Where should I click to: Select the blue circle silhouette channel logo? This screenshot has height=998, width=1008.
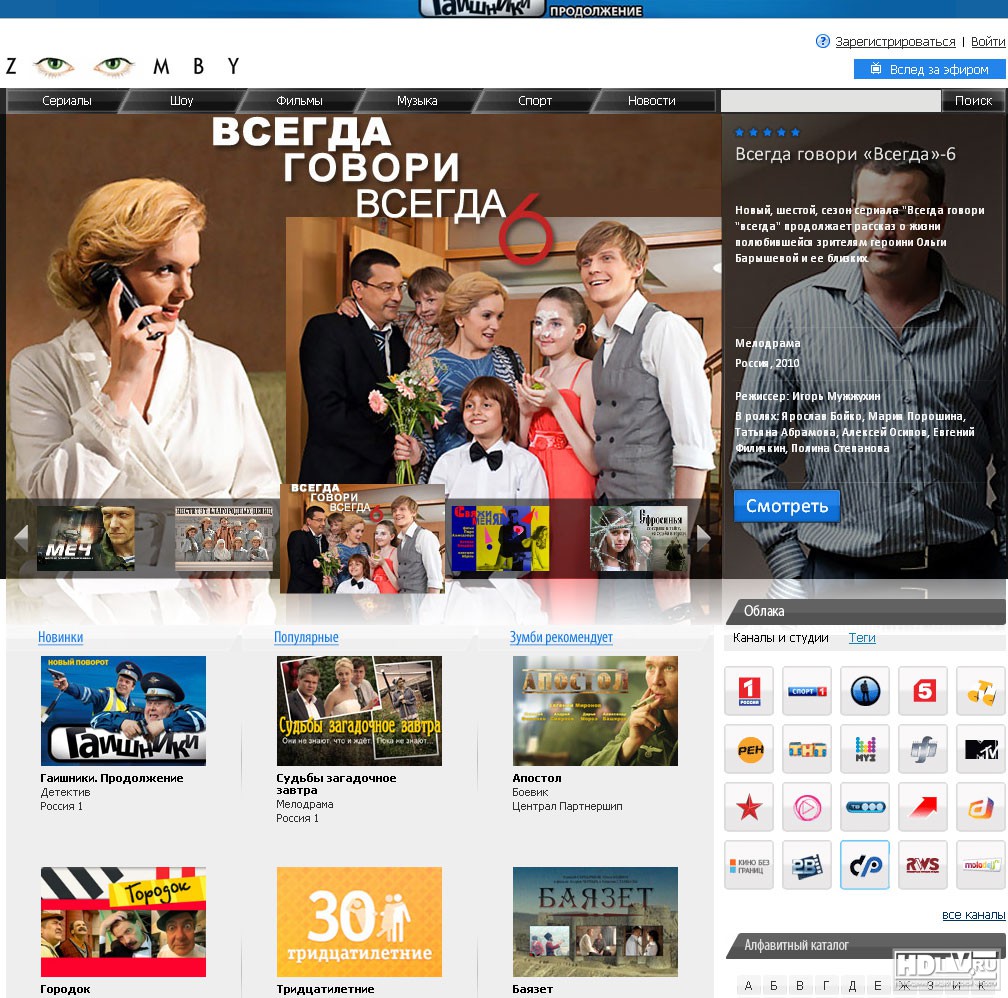(865, 691)
